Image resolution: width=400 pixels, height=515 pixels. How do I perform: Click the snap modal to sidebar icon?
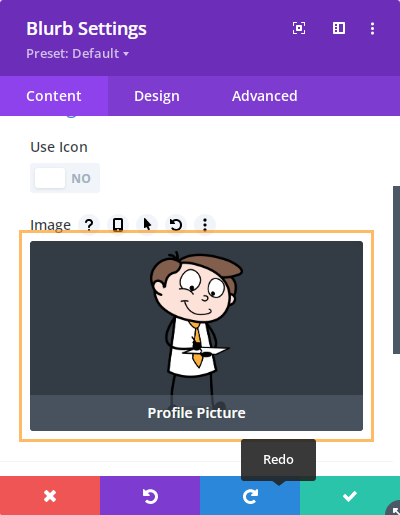click(339, 28)
